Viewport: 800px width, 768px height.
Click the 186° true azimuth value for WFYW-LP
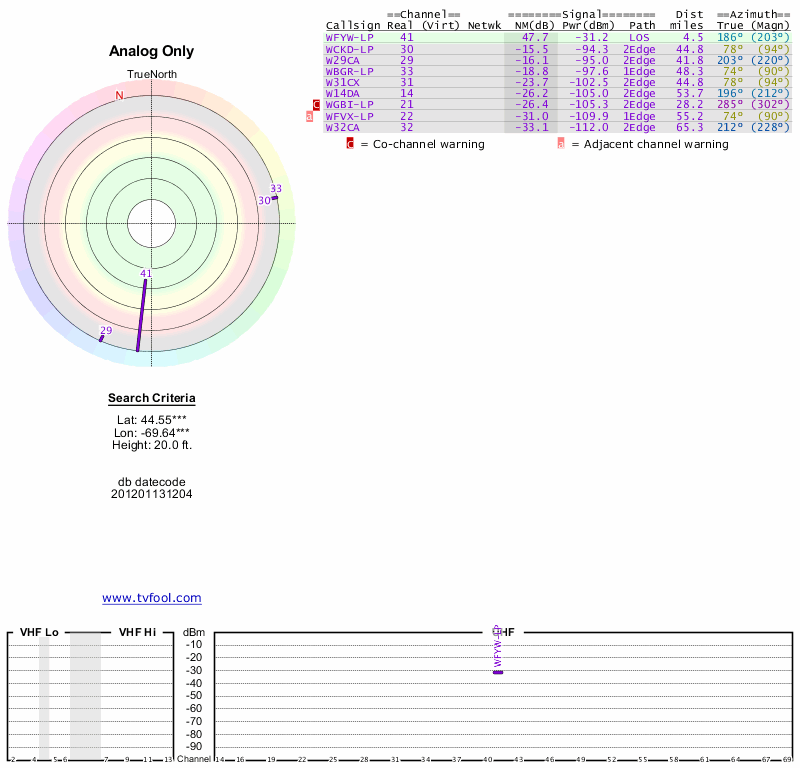730,37
